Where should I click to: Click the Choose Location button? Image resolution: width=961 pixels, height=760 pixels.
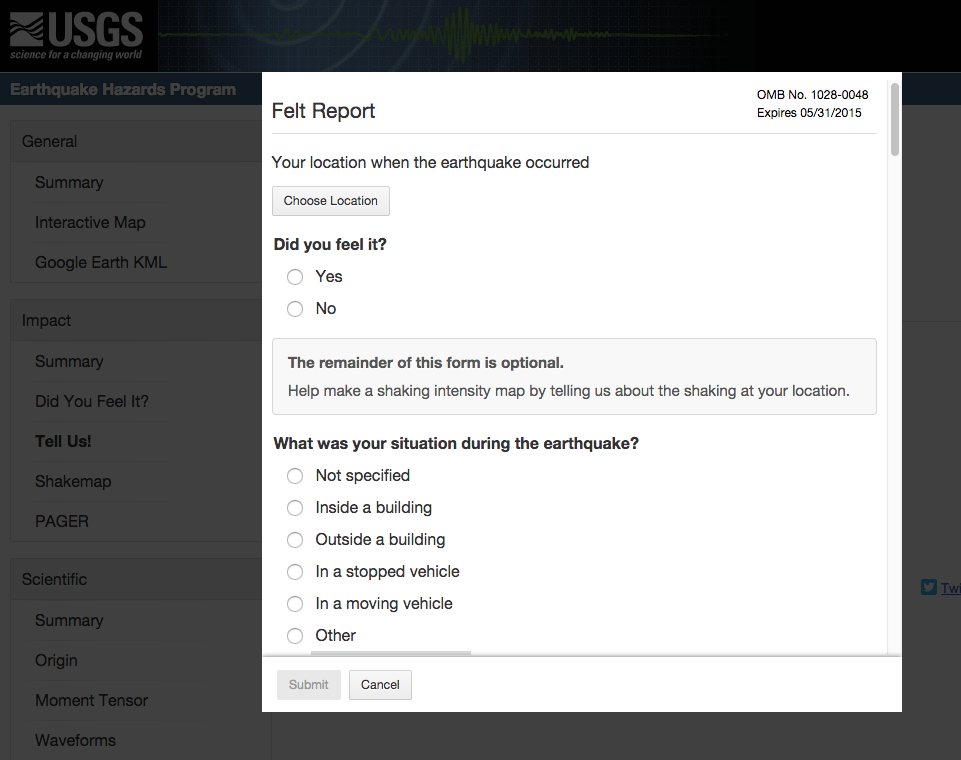331,201
